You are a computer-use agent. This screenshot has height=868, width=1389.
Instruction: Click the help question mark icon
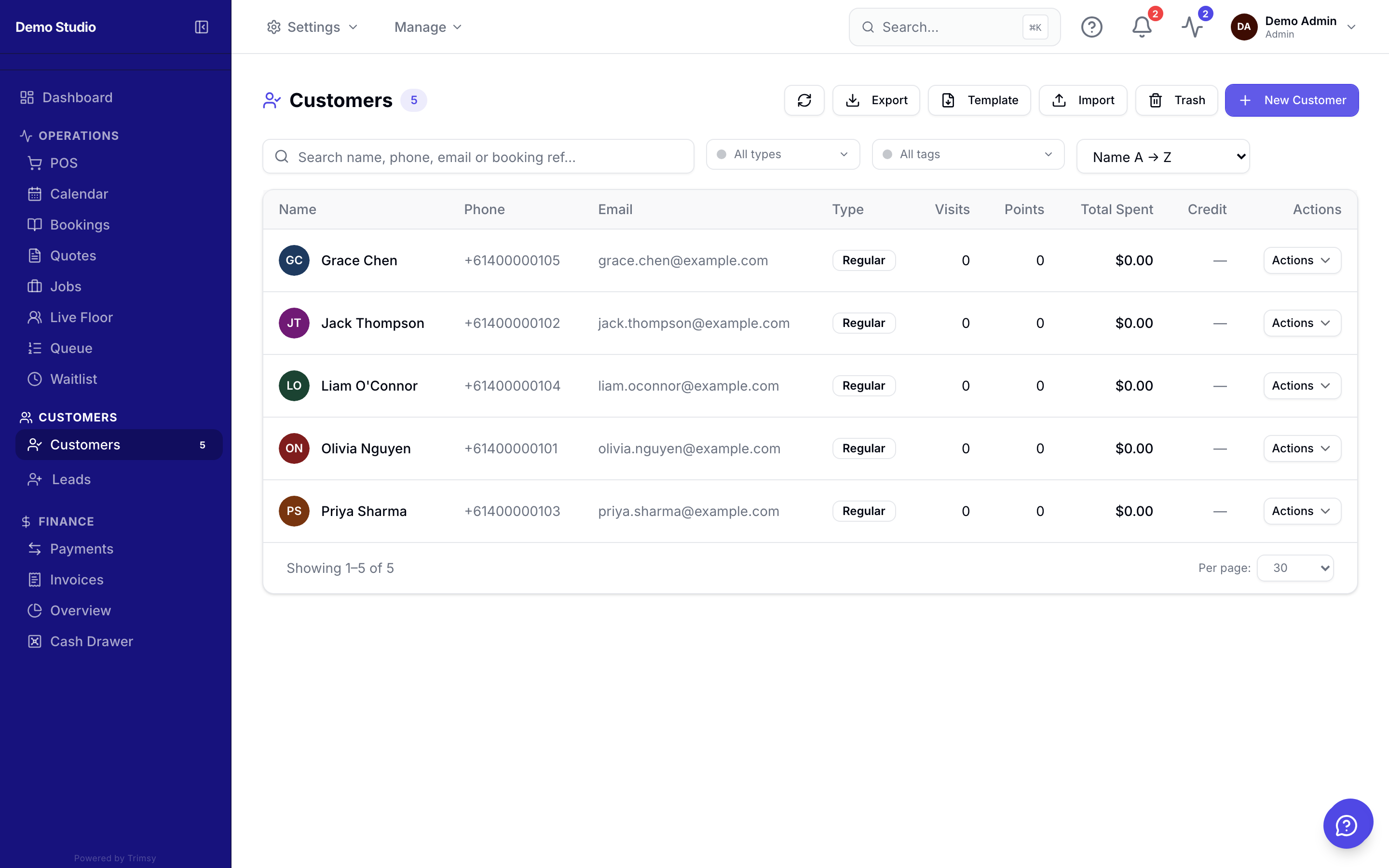[x=1092, y=27]
